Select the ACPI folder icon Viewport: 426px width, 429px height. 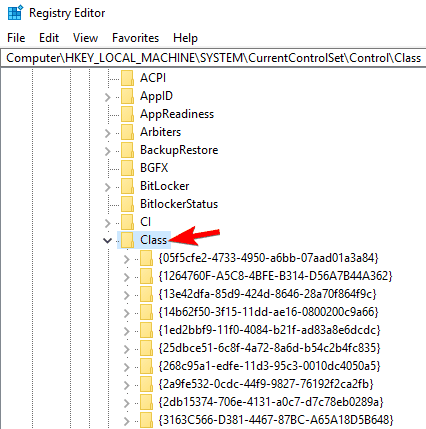coord(128,78)
